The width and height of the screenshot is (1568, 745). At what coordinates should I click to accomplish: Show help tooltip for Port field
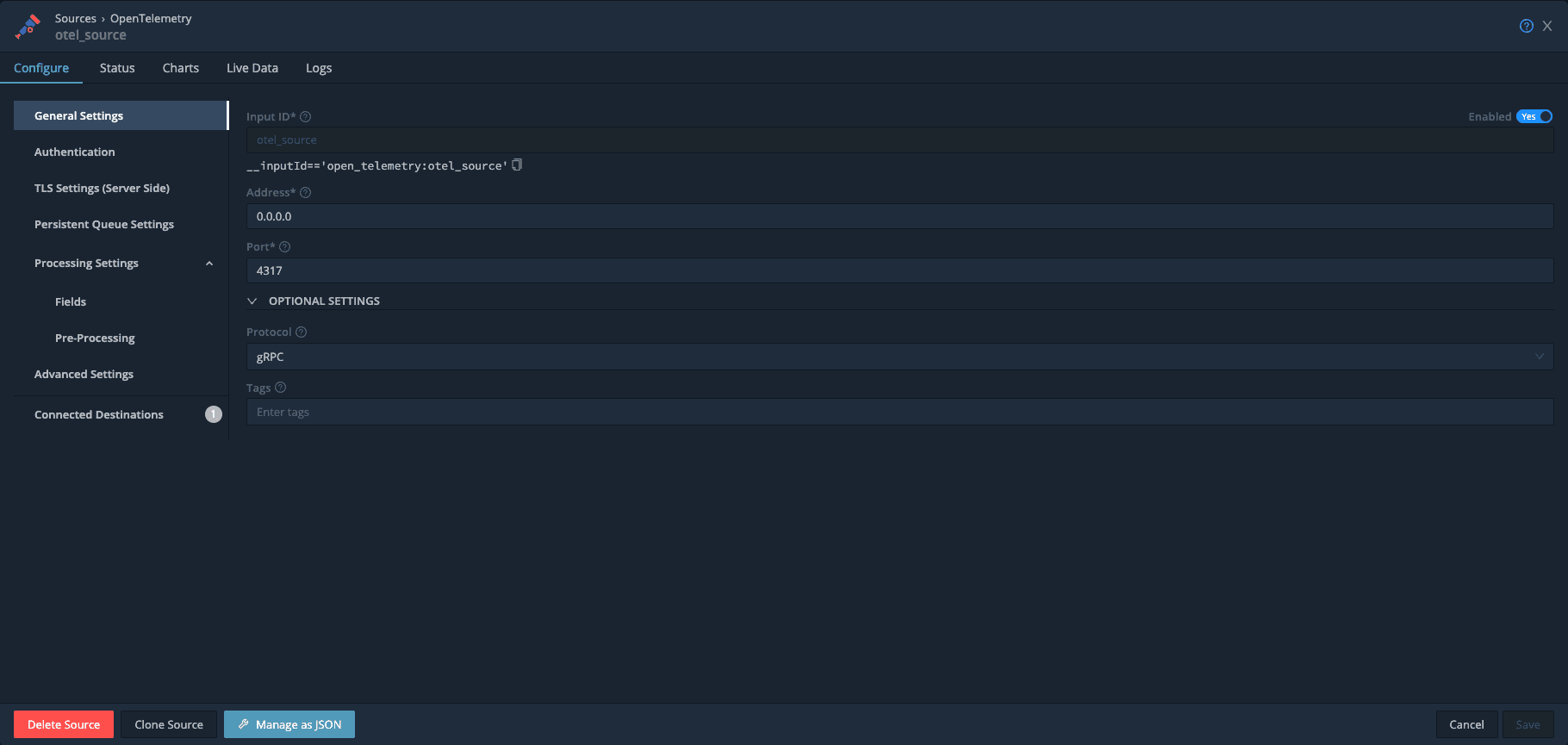click(285, 247)
